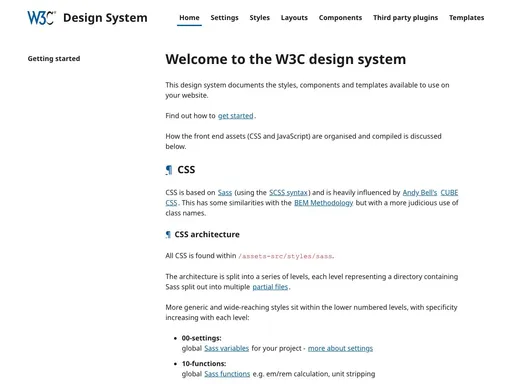Open "more about settings" link
The image size is (512, 384).
tap(340, 348)
